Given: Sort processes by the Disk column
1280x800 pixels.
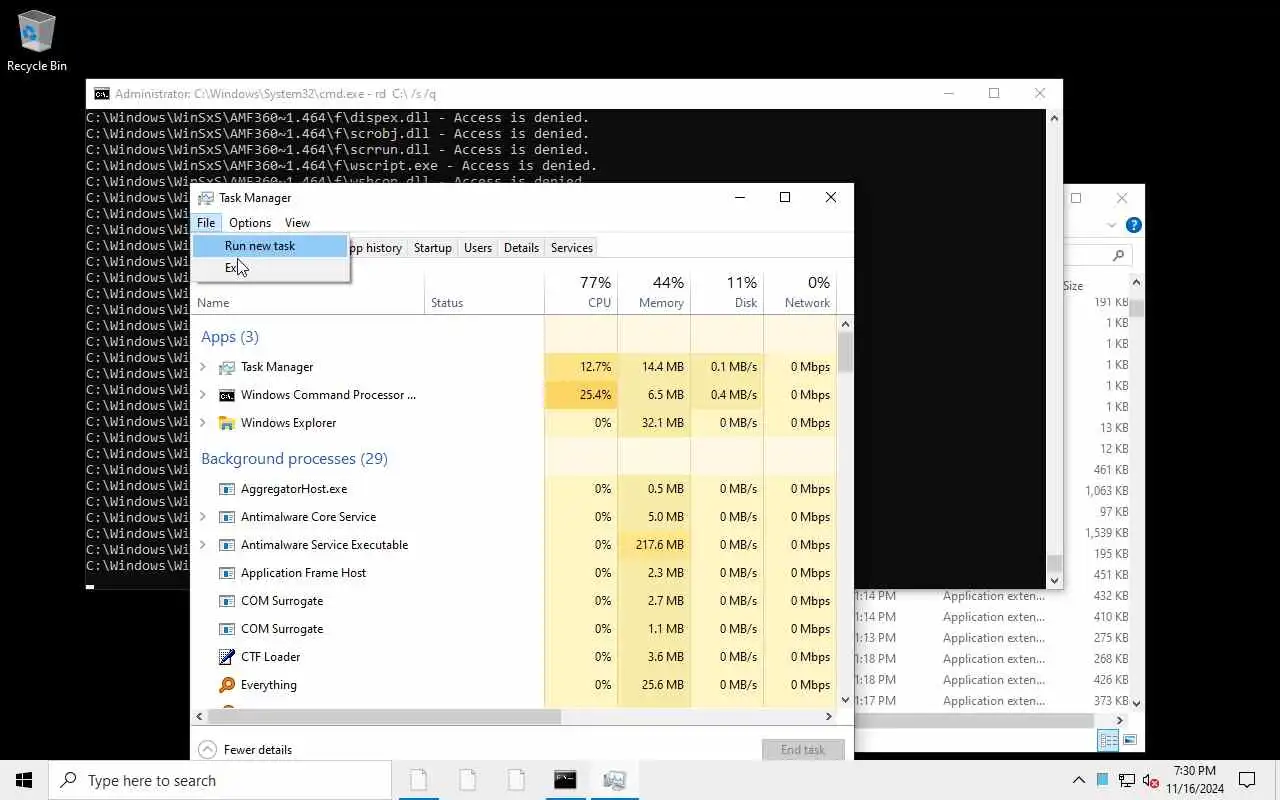Looking at the screenshot, I should pos(727,292).
